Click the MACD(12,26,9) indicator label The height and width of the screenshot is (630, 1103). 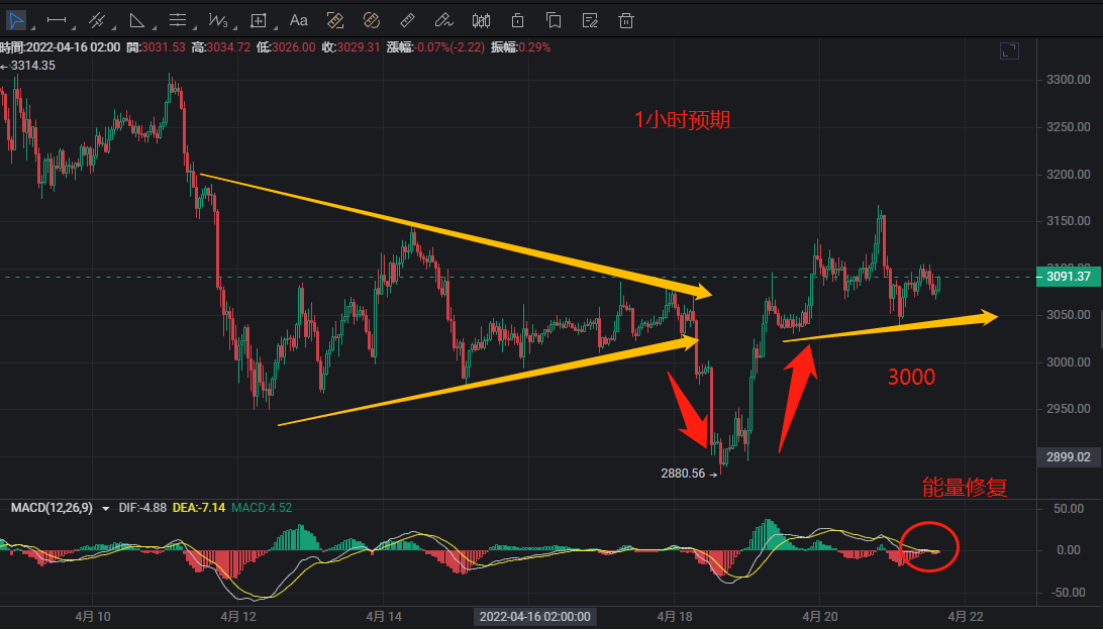pyautogui.click(x=51, y=508)
